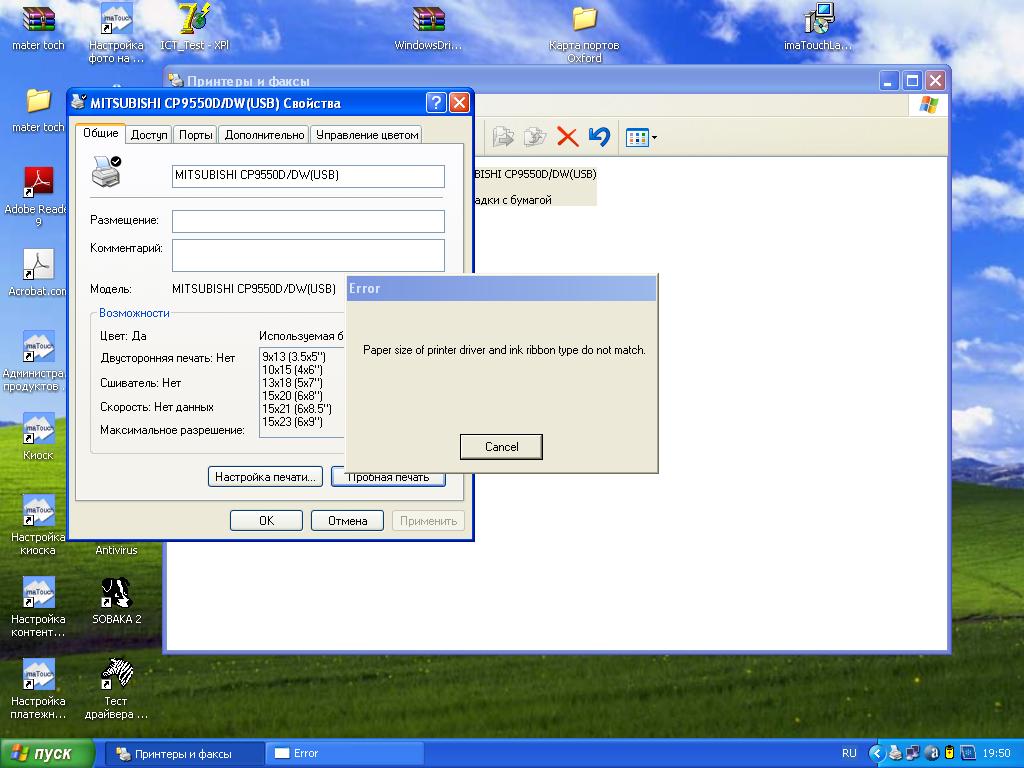Click the printer name input field
This screenshot has height=768, width=1024.
pos(308,176)
